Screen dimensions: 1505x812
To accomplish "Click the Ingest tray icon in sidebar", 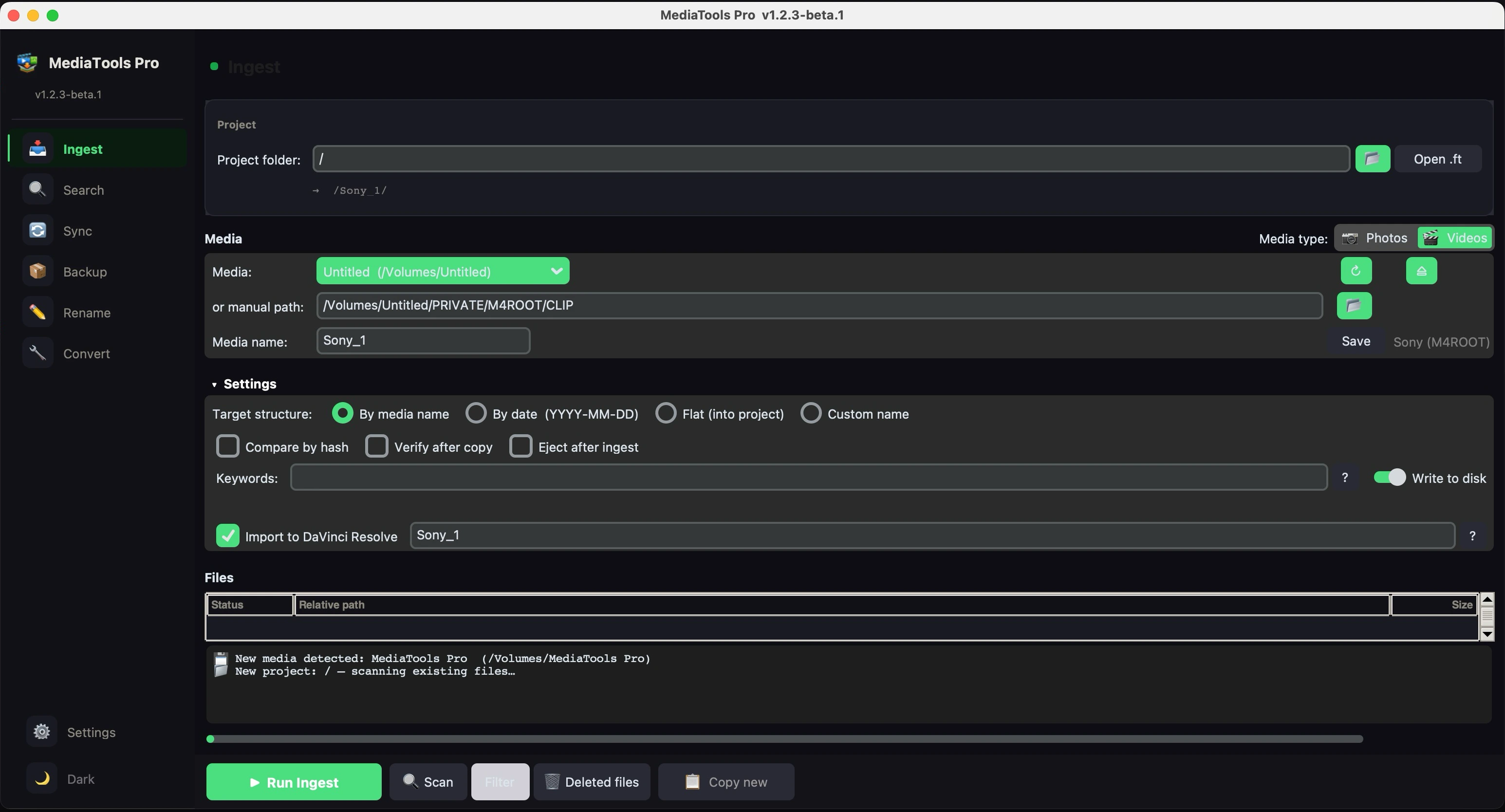I will tap(38, 149).
